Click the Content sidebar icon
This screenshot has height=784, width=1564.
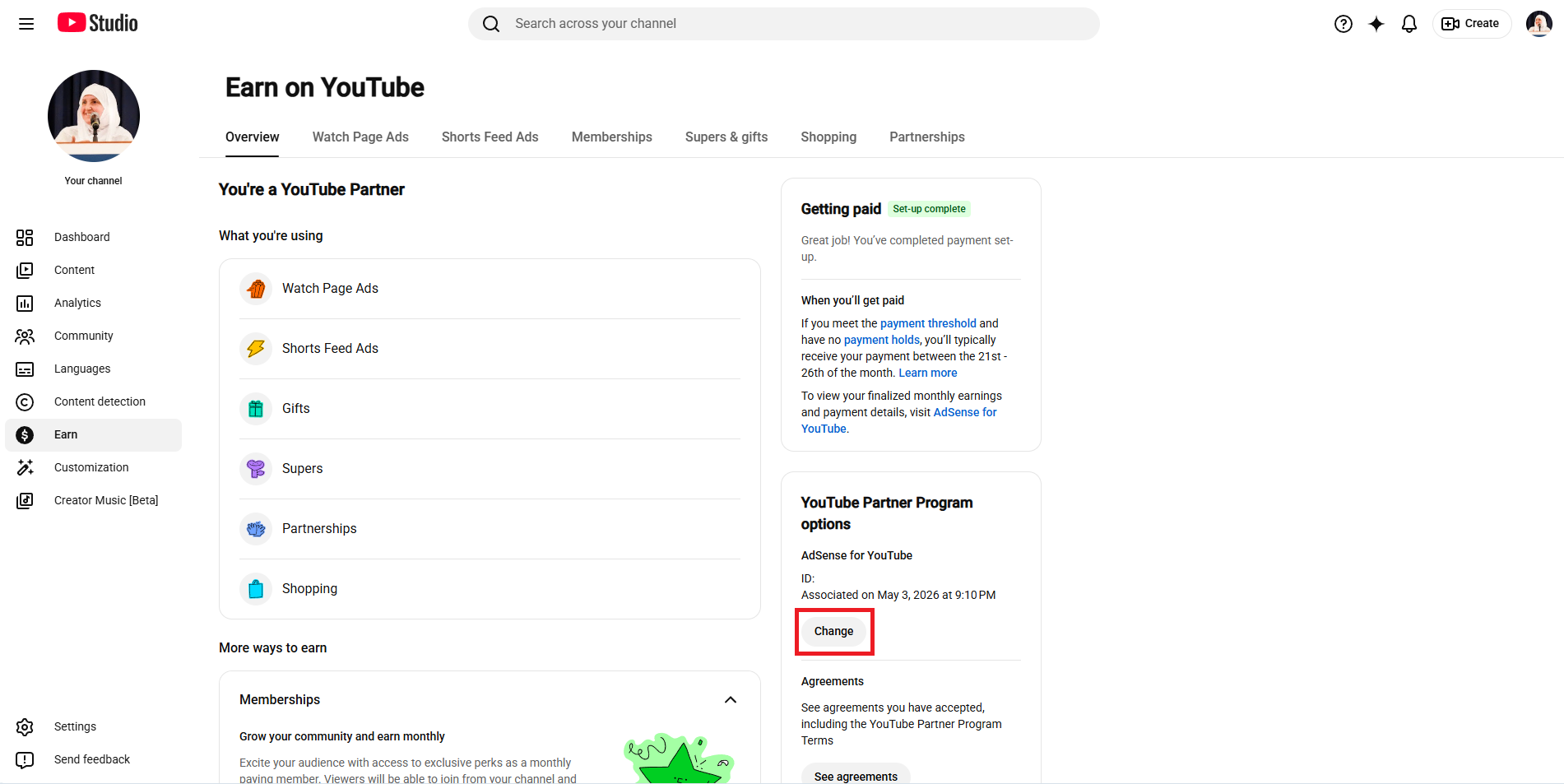(x=25, y=270)
